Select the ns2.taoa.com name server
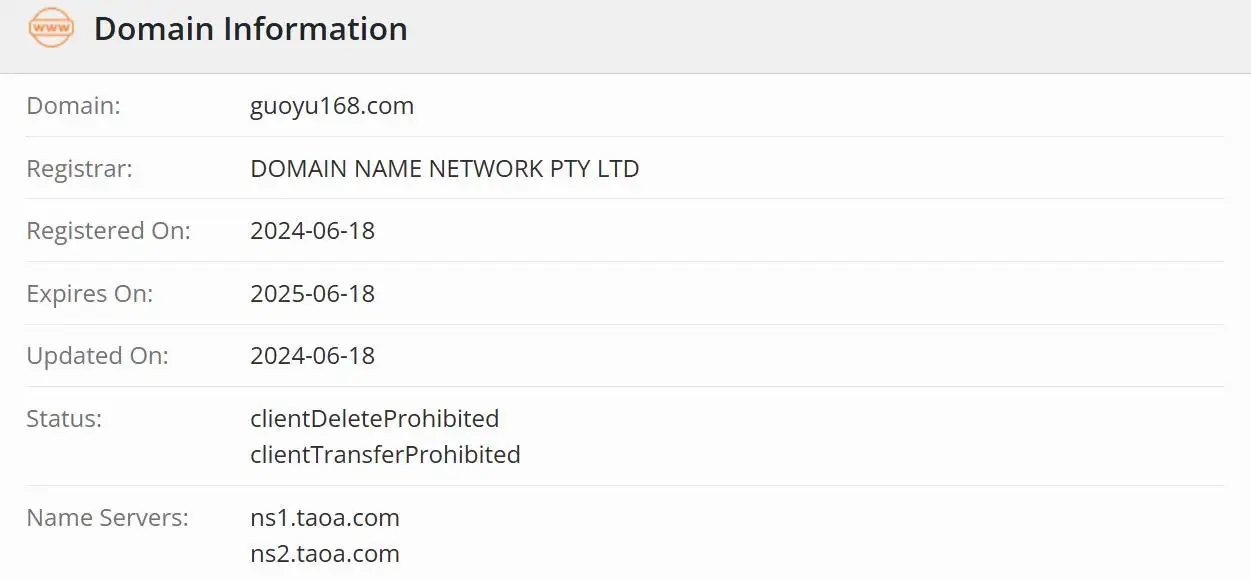The height and width of the screenshot is (581, 1251). 325,554
